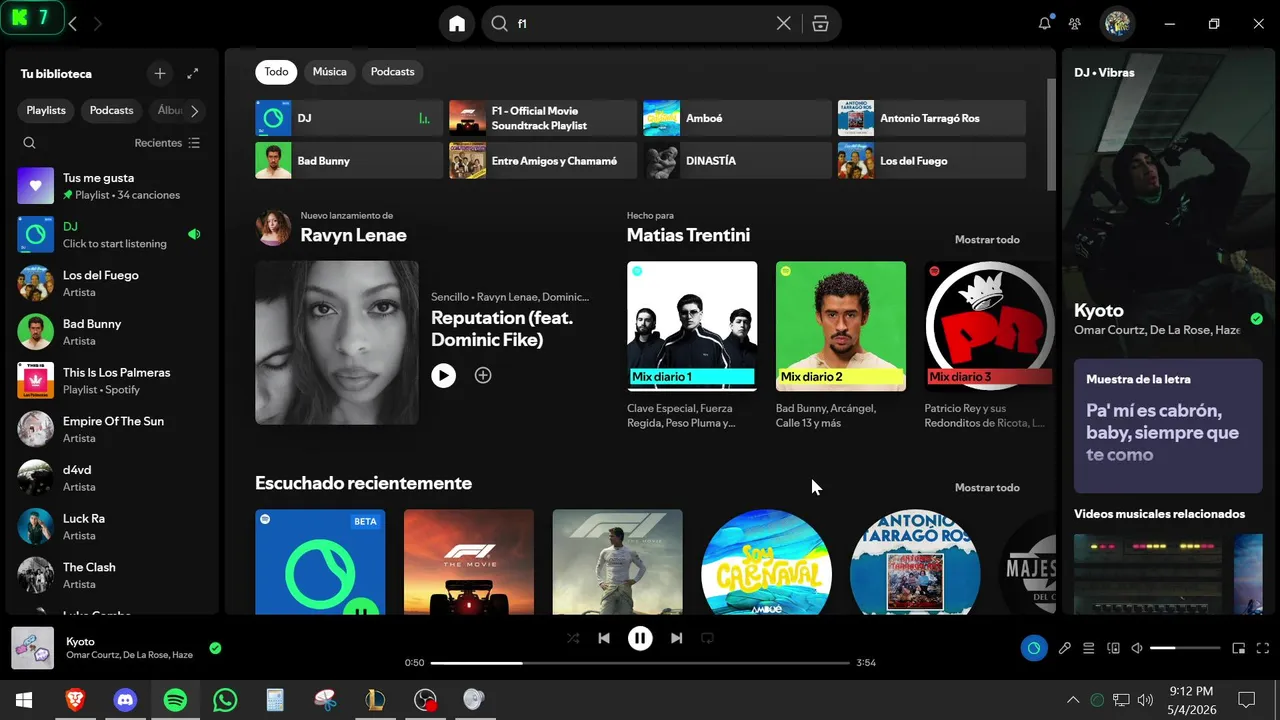Open the Friend Activity icon

1075,24
